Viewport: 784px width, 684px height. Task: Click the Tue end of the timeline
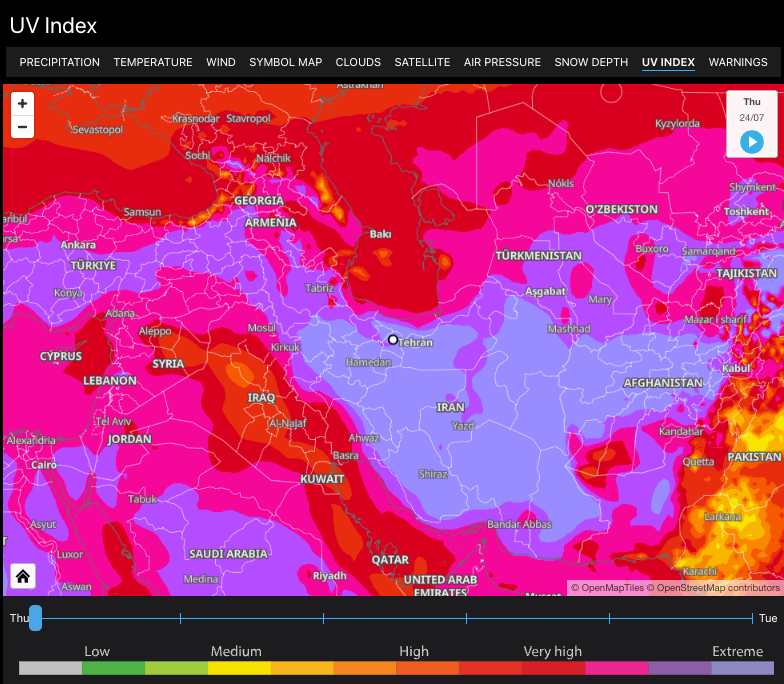(768, 618)
